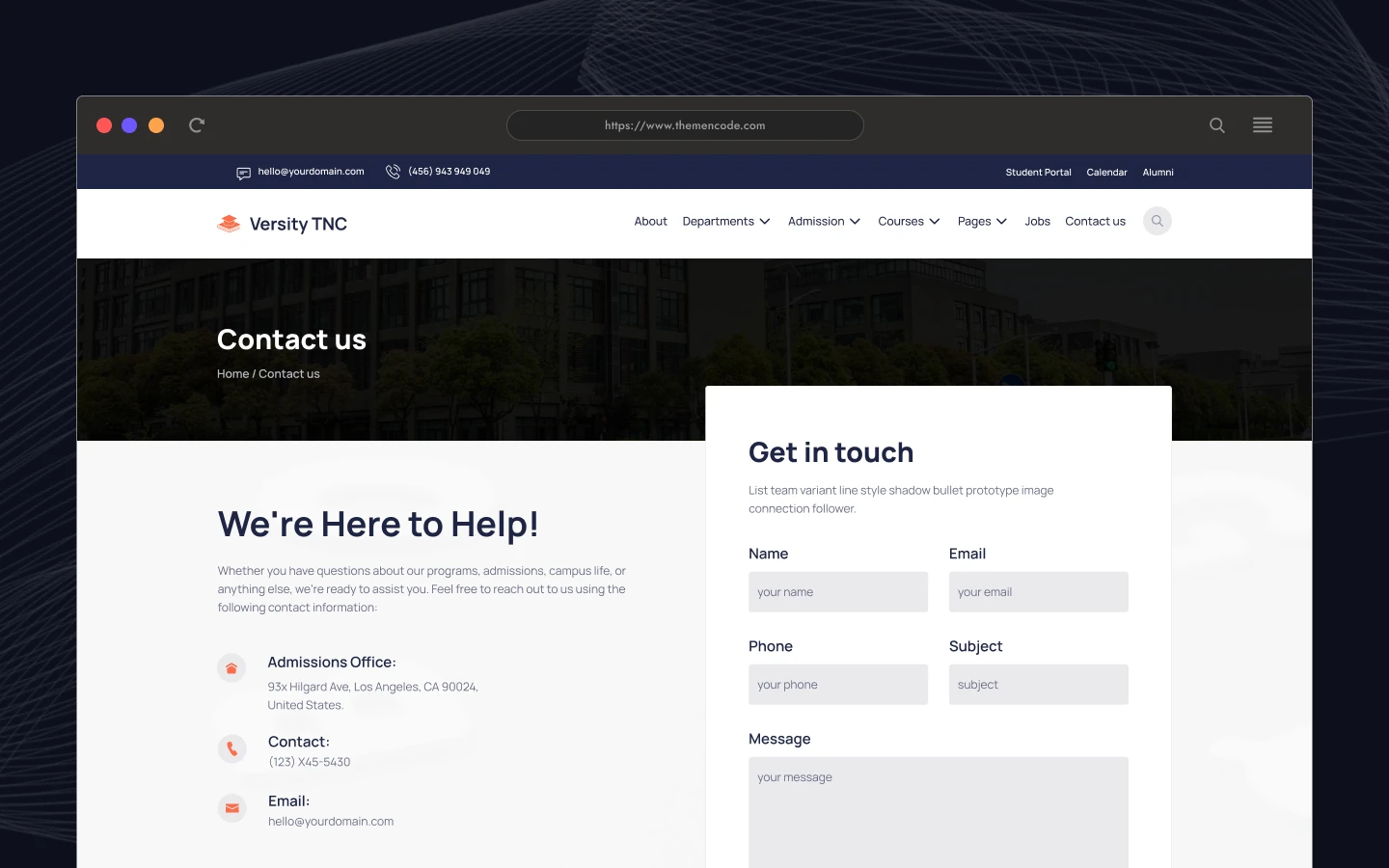This screenshot has height=868, width=1389.
Task: Expand the Departments dropdown menu
Action: click(x=725, y=222)
